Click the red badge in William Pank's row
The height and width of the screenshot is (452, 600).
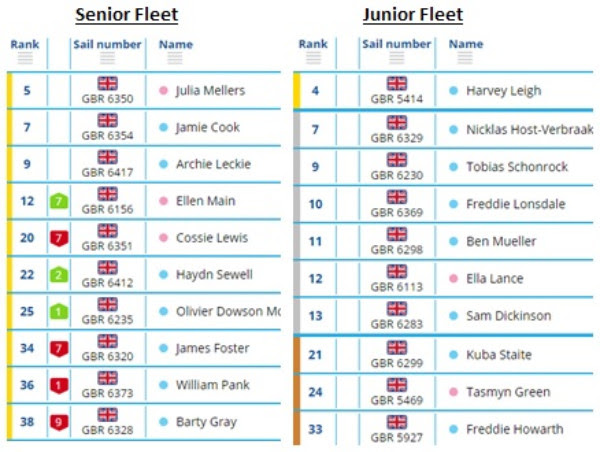tap(59, 385)
